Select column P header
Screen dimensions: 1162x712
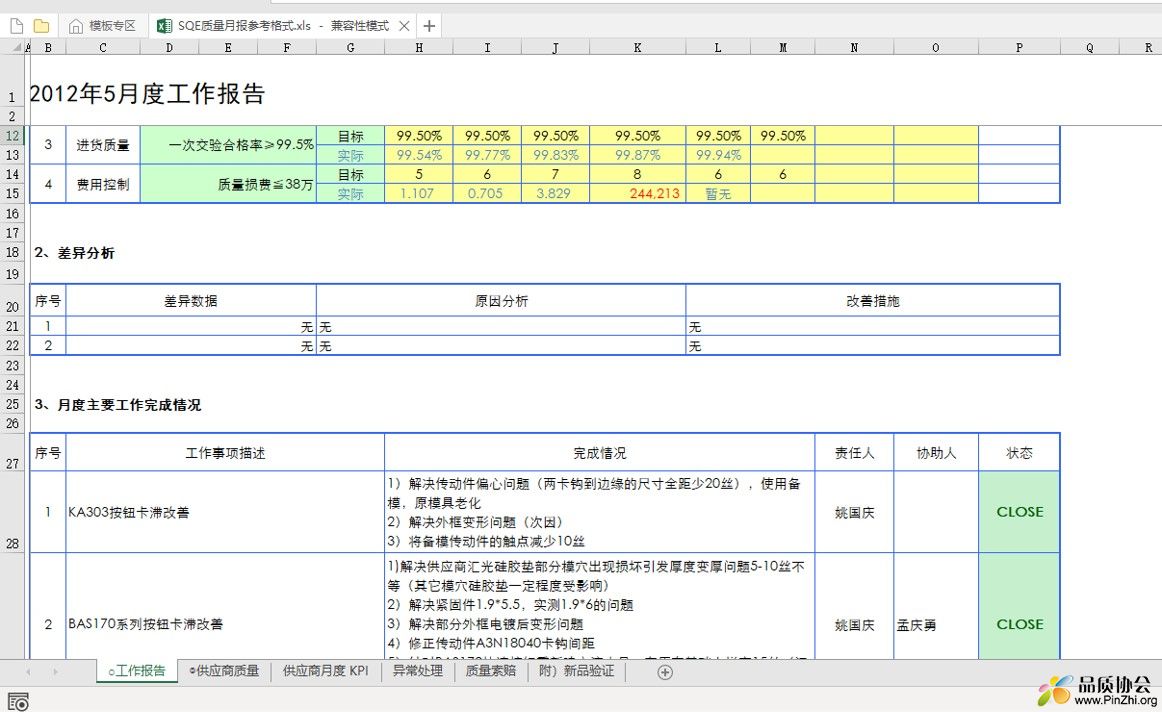click(1019, 47)
